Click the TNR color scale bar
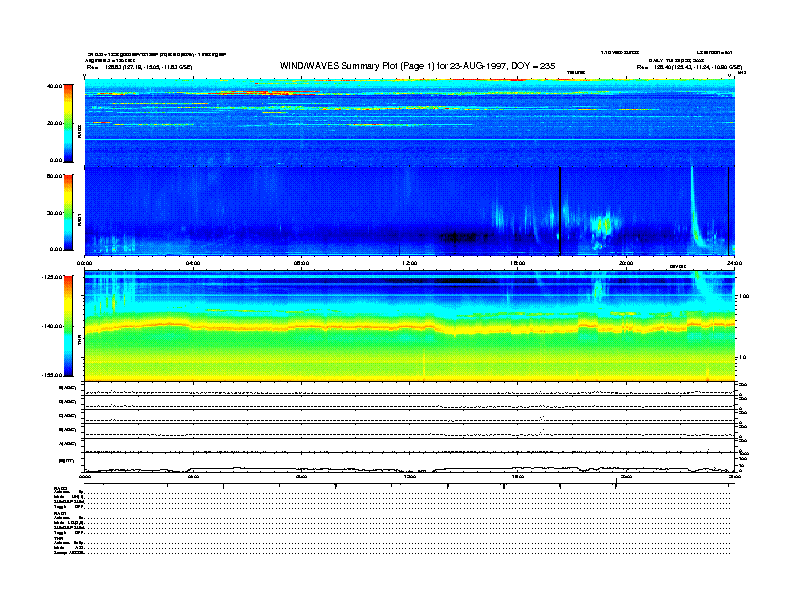This screenshot has width=792, height=612. point(68,326)
